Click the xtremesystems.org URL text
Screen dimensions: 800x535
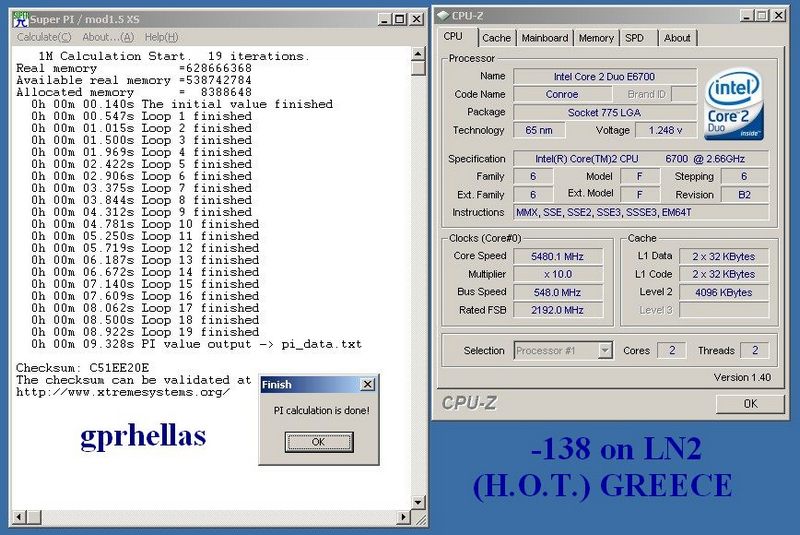[x=123, y=392]
